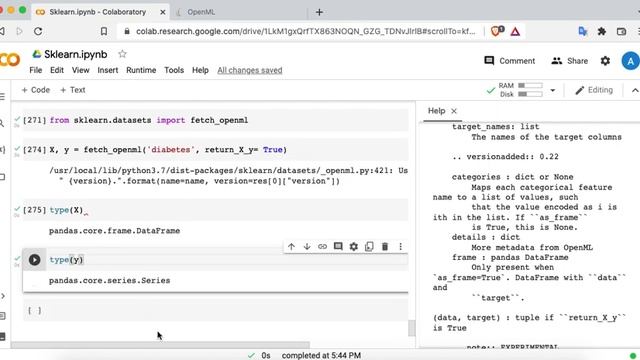This screenshot has width=640, height=360.
Task: Click the completed at 5:44 PM status
Action: pyautogui.click(x=321, y=356)
